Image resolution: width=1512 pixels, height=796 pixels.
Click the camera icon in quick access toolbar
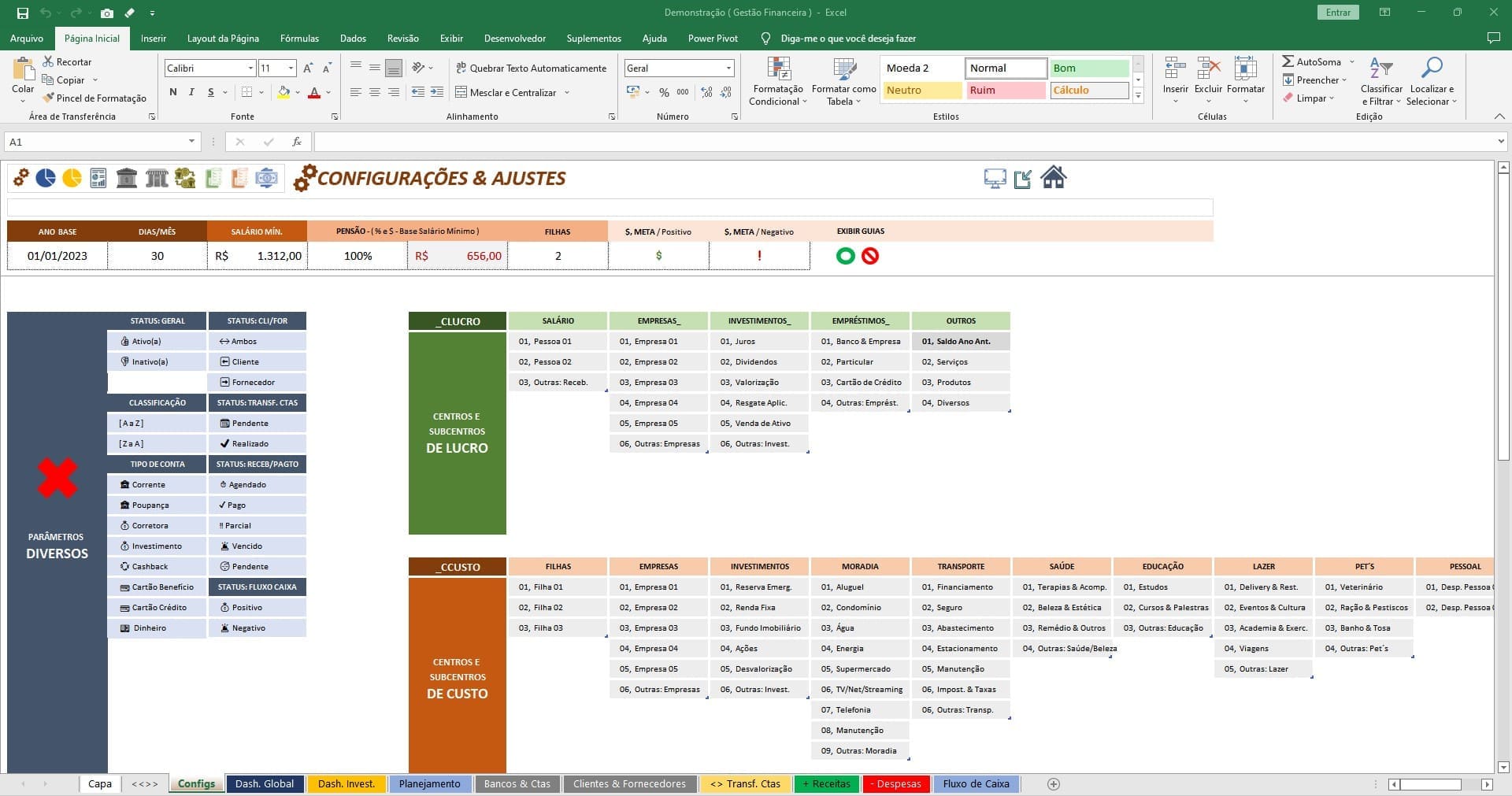tap(107, 13)
